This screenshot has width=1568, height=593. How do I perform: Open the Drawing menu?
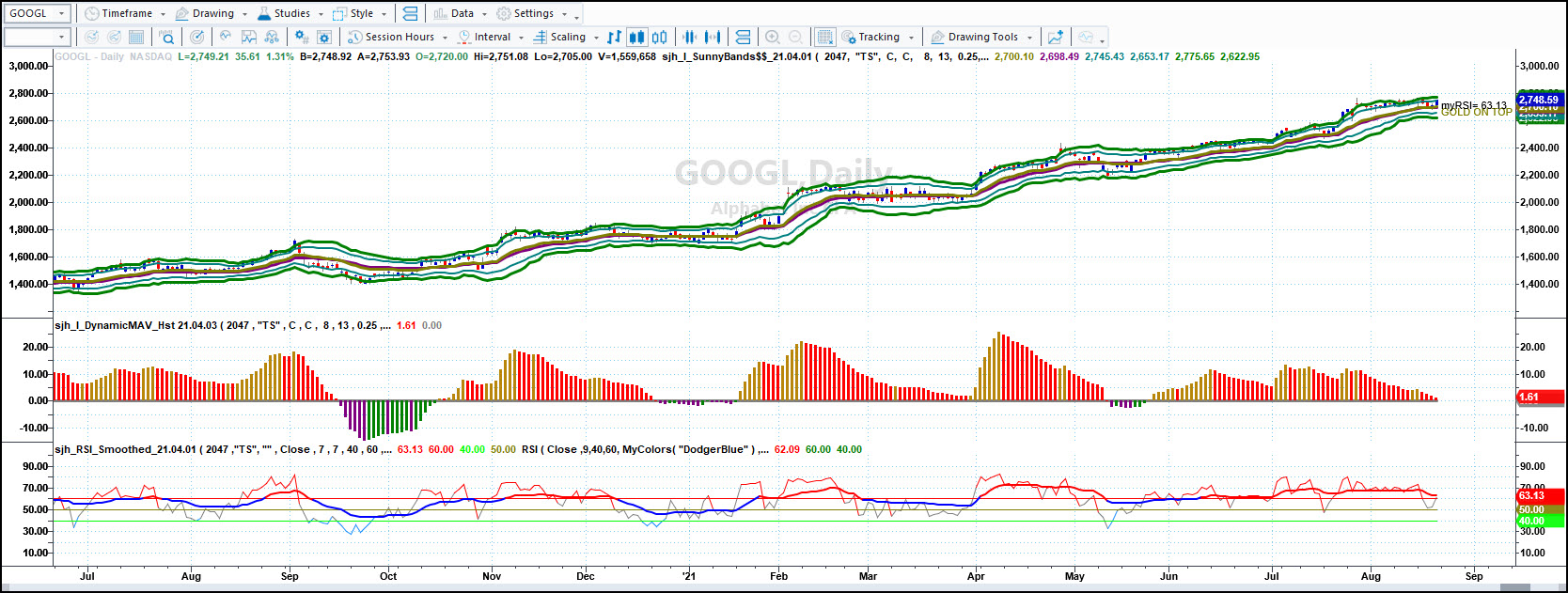[205, 13]
